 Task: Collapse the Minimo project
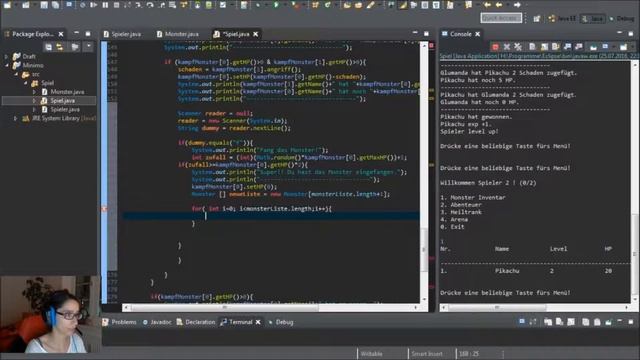tap(6, 65)
